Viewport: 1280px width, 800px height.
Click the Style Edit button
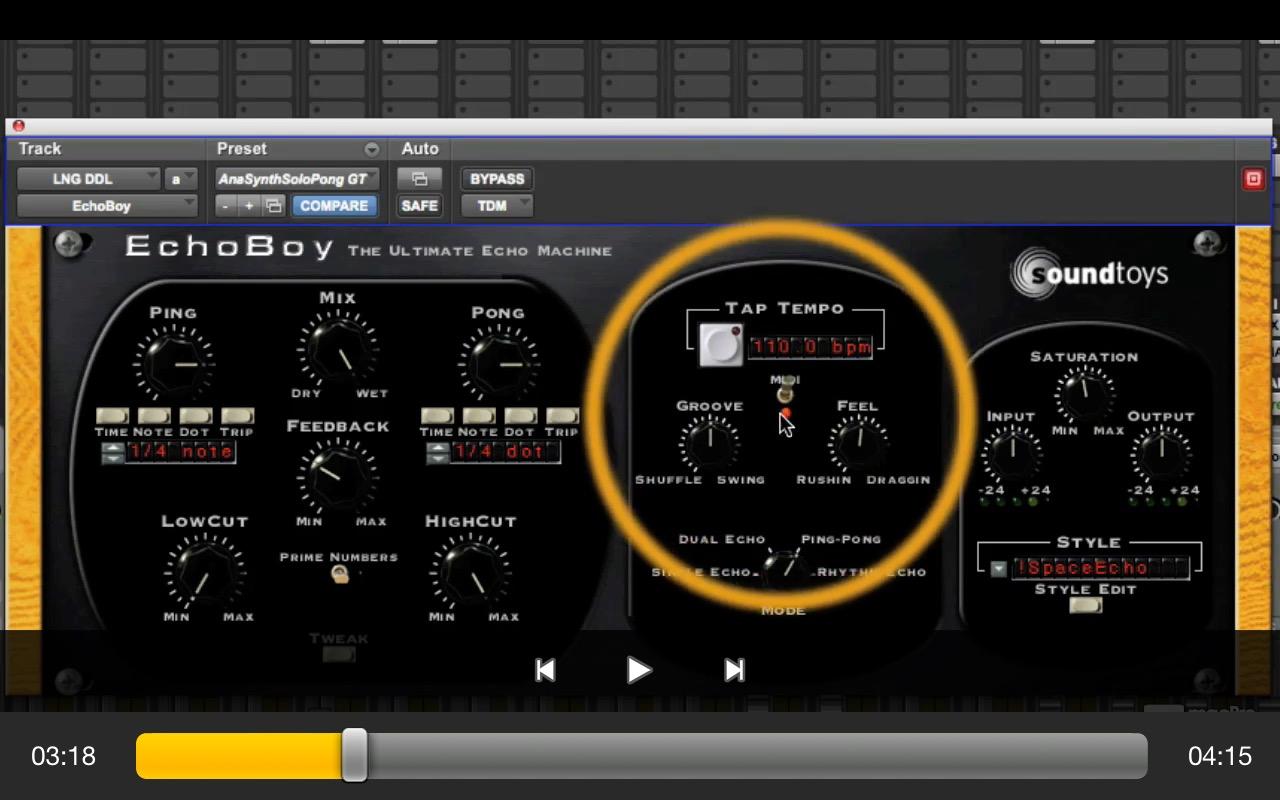pyautogui.click(x=1085, y=604)
